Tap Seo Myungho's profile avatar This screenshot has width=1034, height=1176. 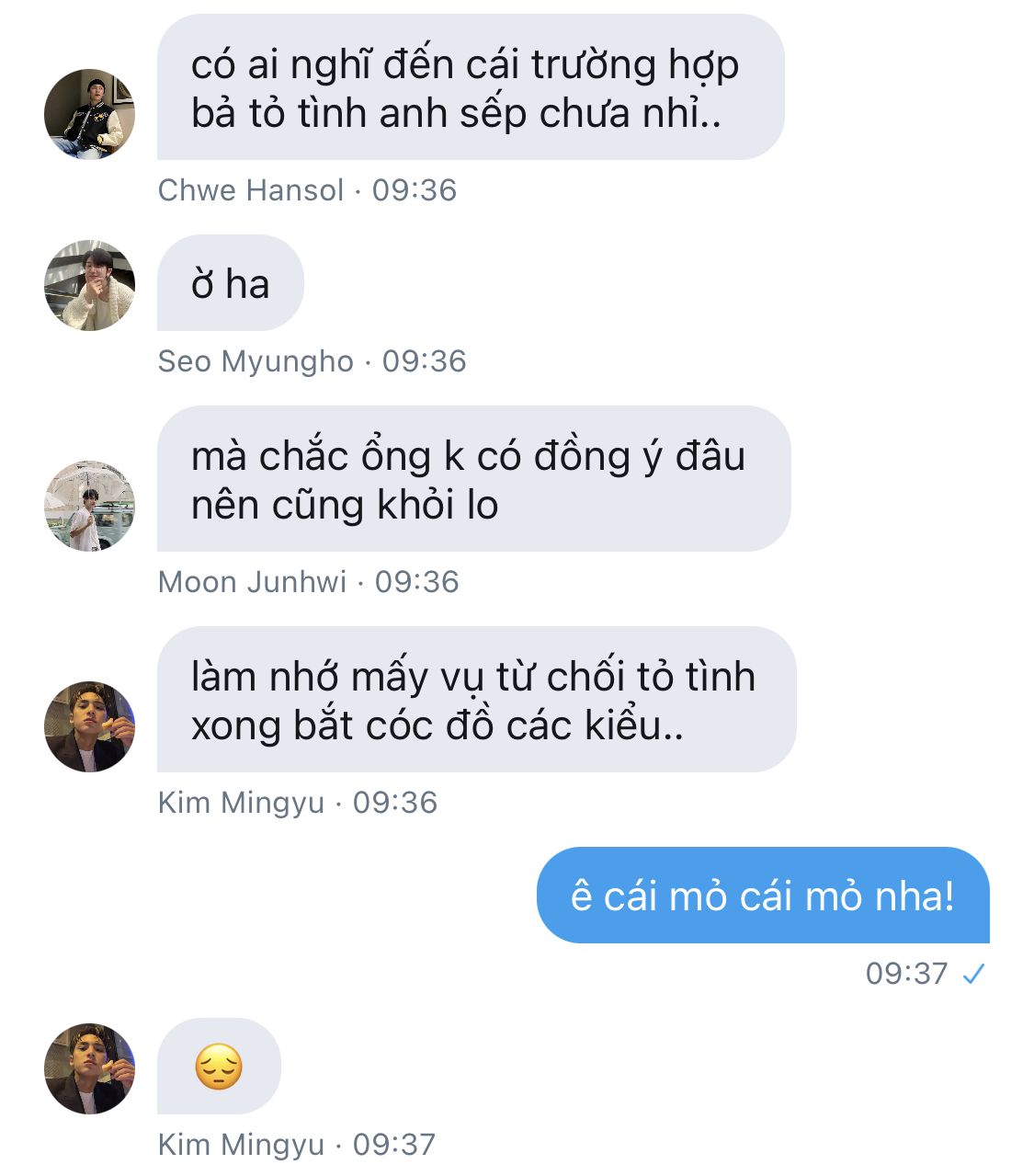point(89,285)
